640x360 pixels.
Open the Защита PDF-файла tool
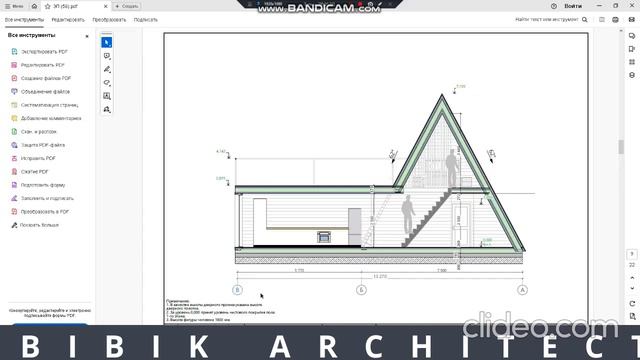point(42,145)
